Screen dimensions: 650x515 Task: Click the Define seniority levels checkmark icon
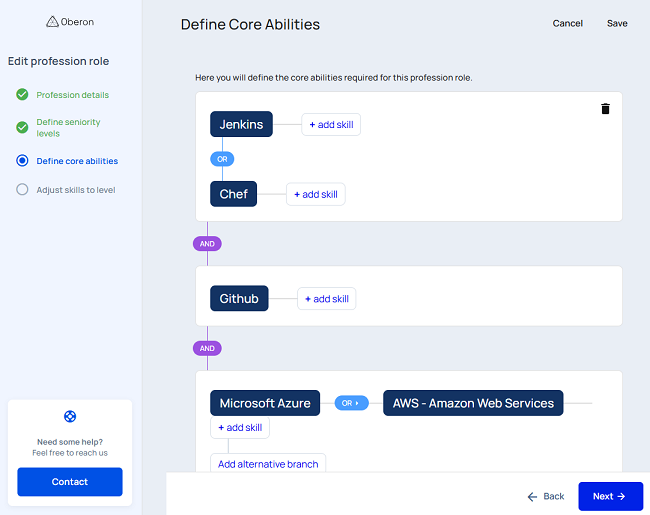pyautogui.click(x=22, y=128)
